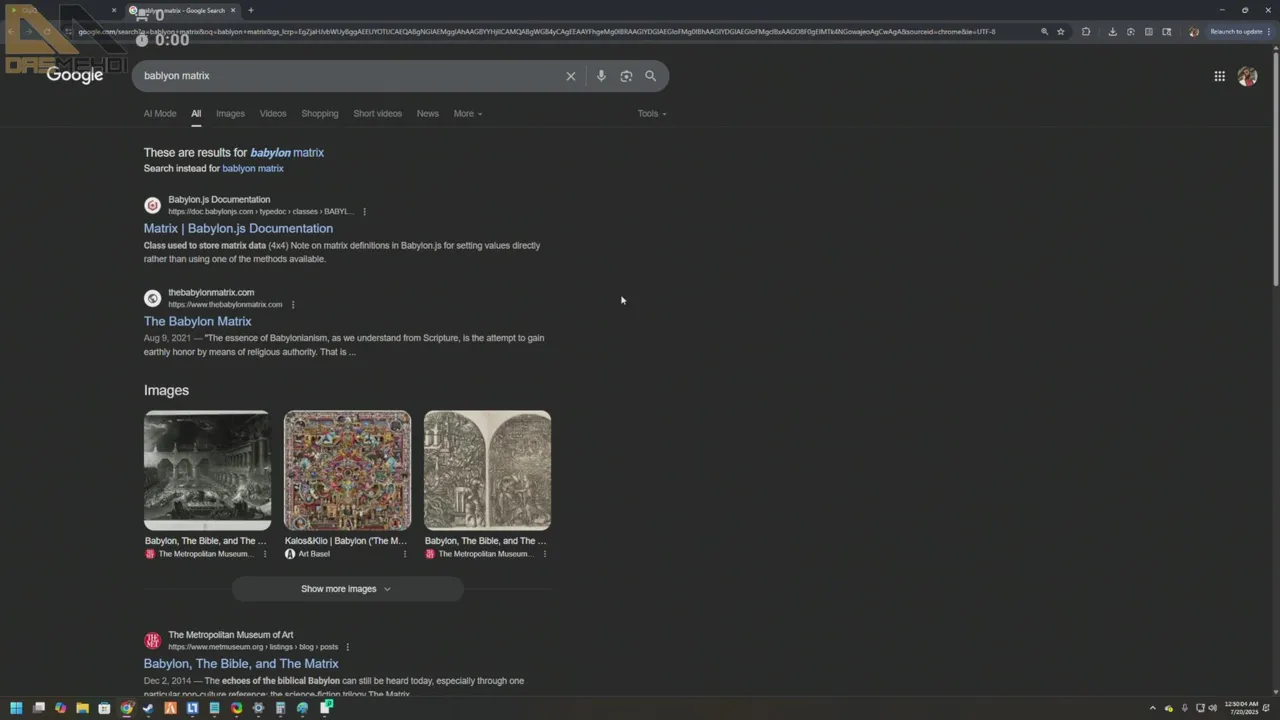Switch to Videos tab

273,114
